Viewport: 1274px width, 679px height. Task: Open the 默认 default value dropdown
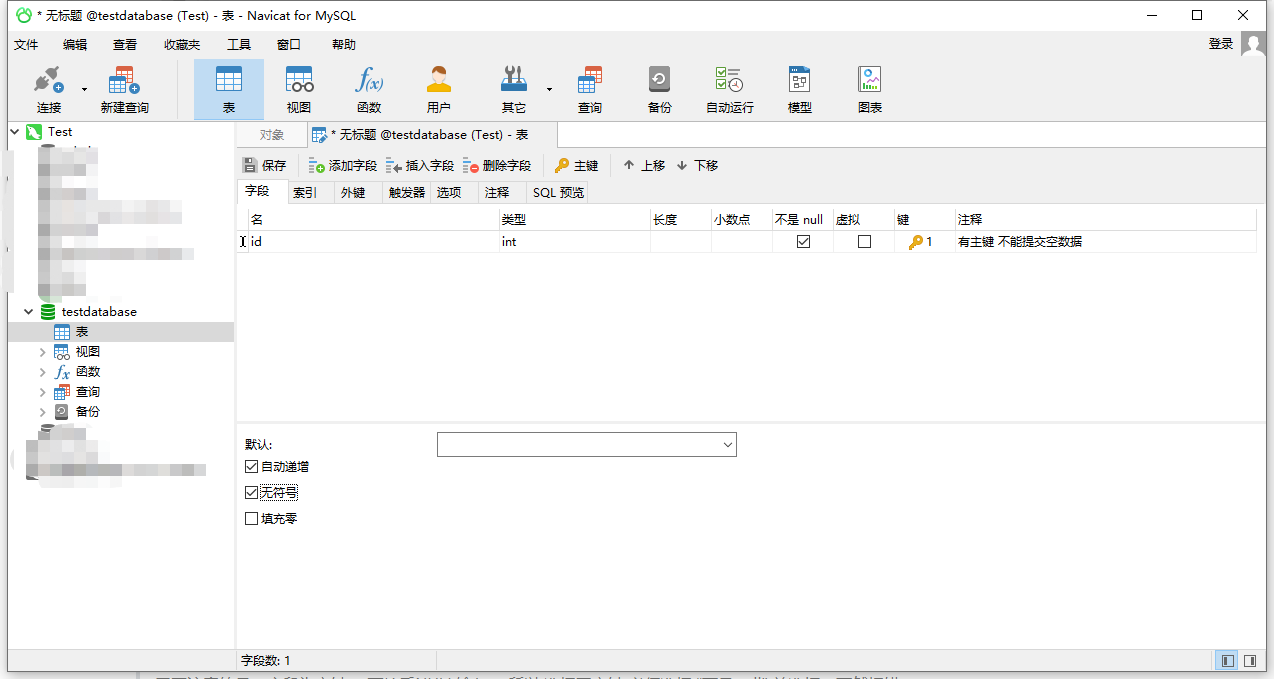[x=727, y=444]
